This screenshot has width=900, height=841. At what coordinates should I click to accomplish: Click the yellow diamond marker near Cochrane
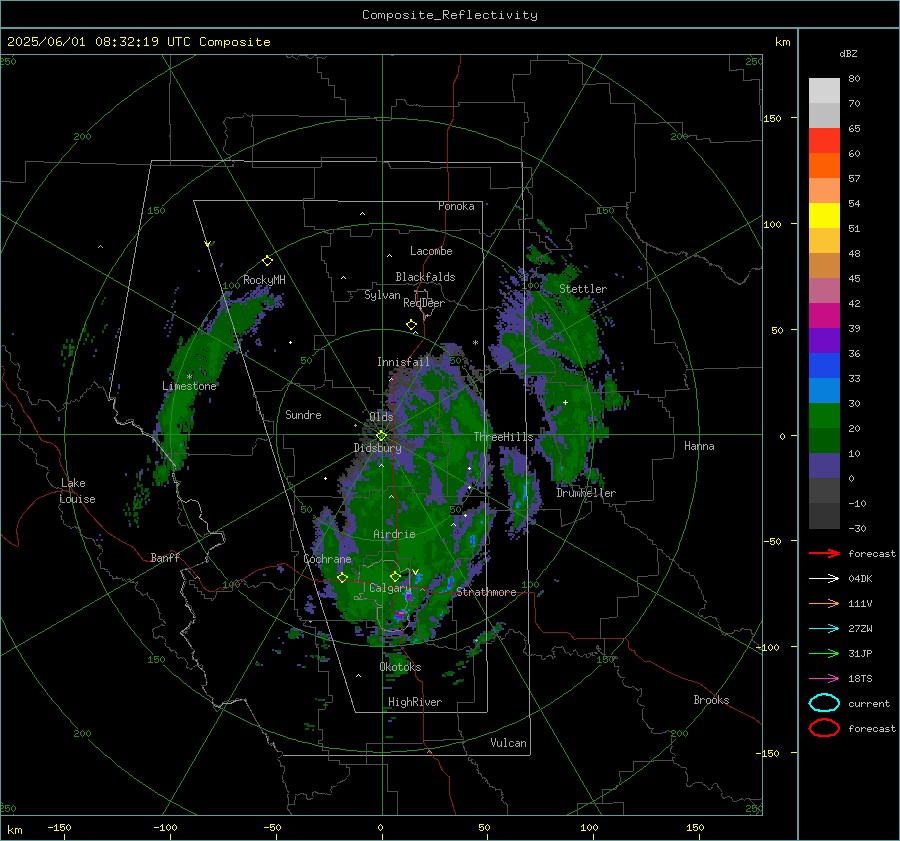342,578
